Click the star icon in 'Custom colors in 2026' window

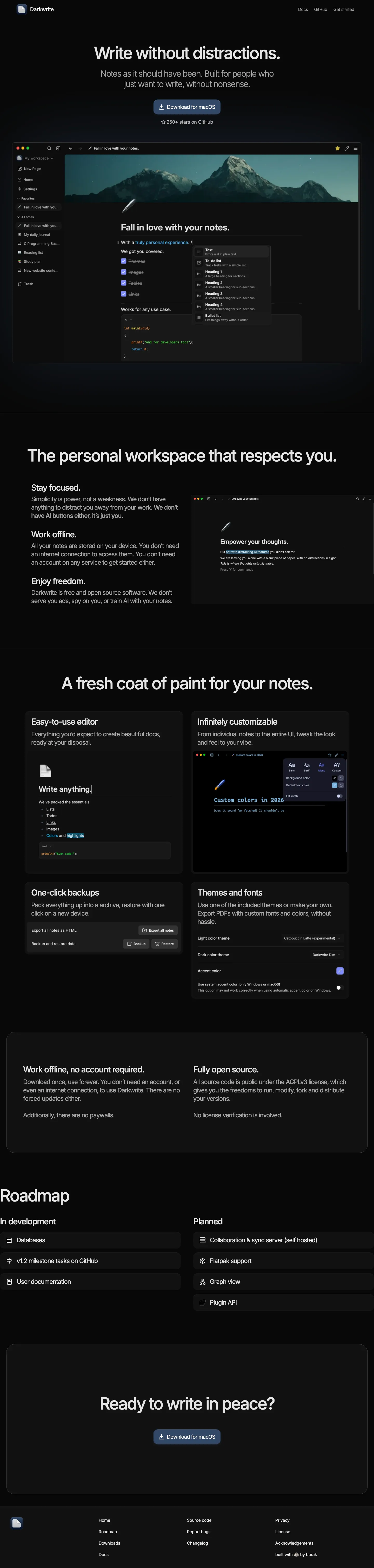330,755
